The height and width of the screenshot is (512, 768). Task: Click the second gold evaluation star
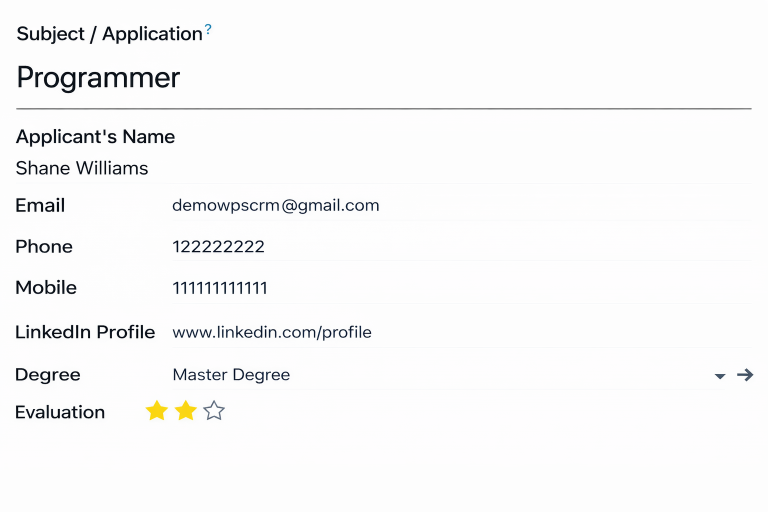[185, 411]
